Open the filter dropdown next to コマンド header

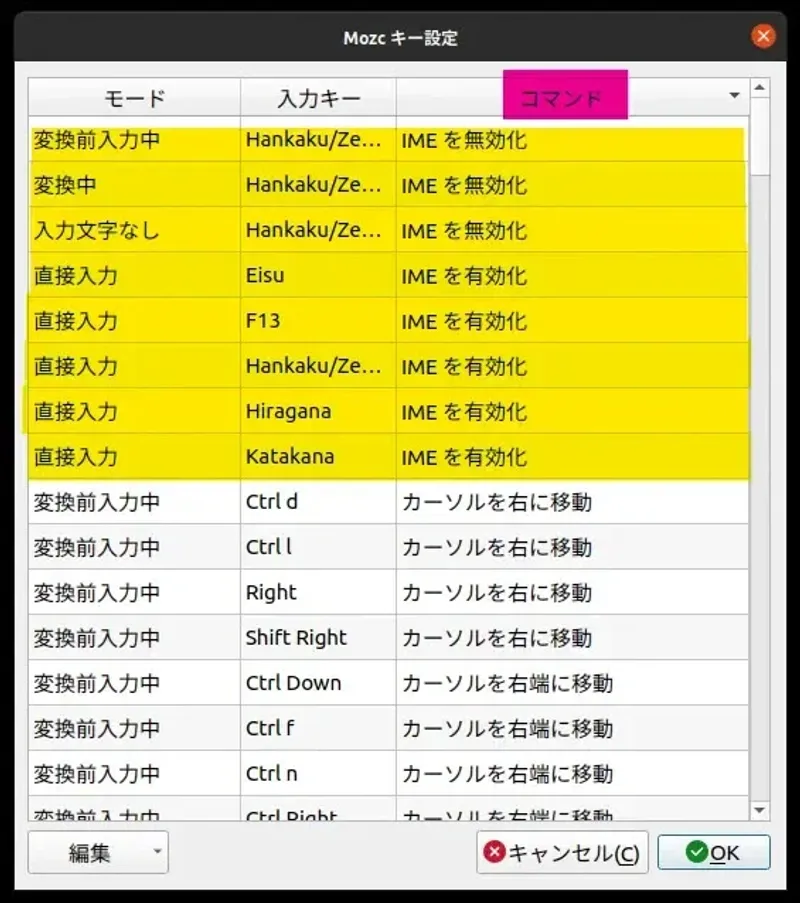734,95
